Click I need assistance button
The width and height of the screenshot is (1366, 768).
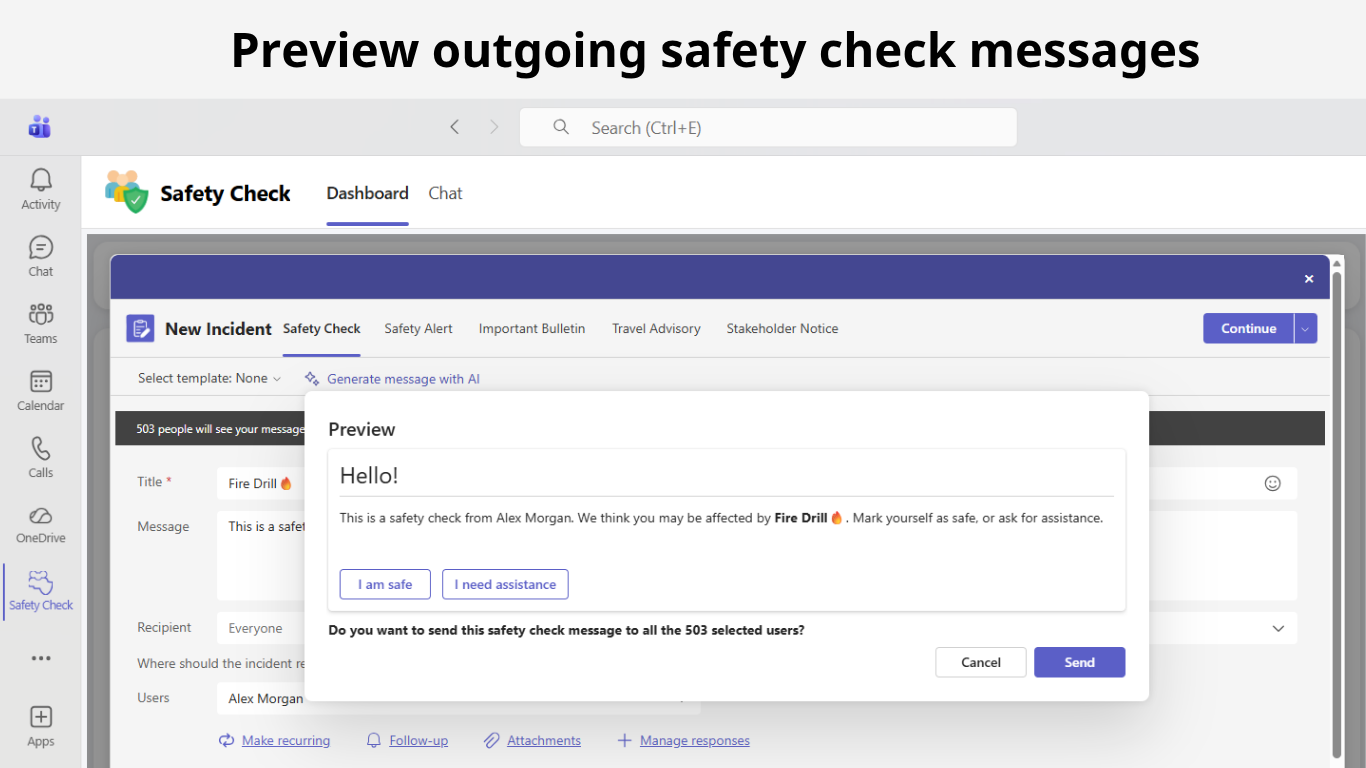pyautogui.click(x=505, y=584)
